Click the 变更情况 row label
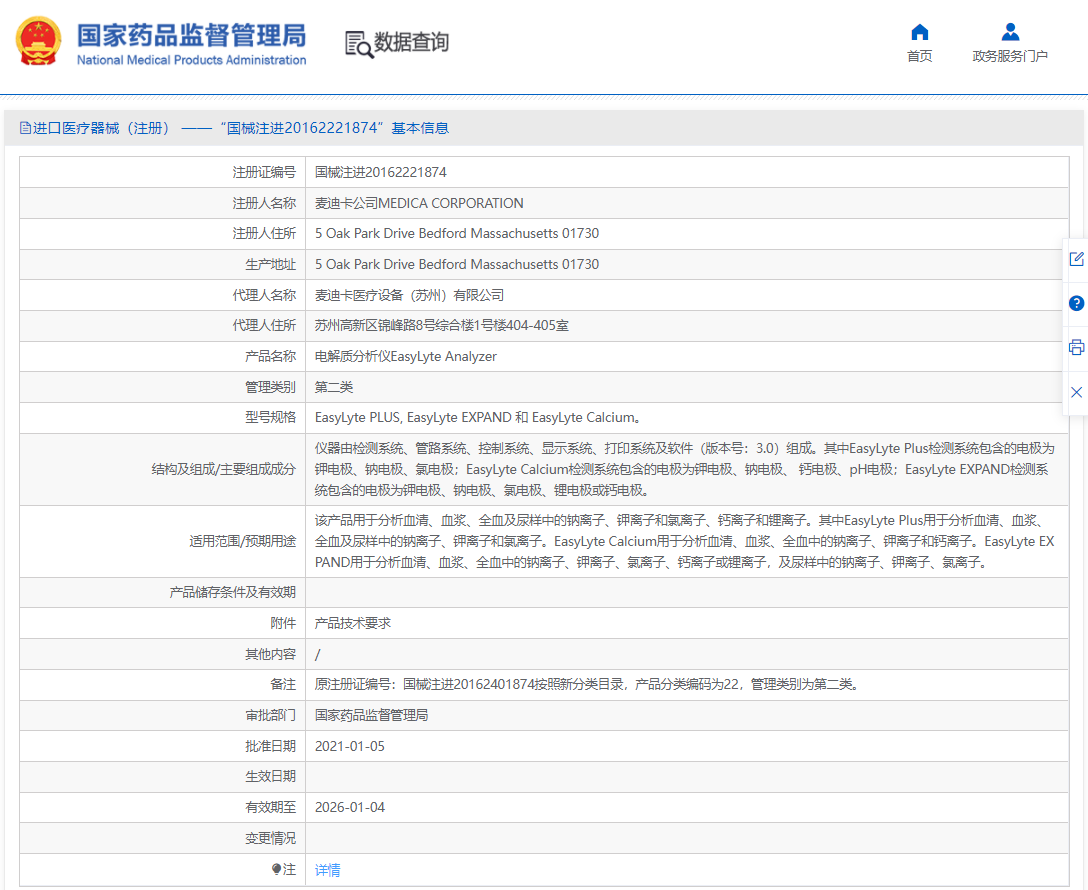The width and height of the screenshot is (1088, 890). click(x=270, y=839)
